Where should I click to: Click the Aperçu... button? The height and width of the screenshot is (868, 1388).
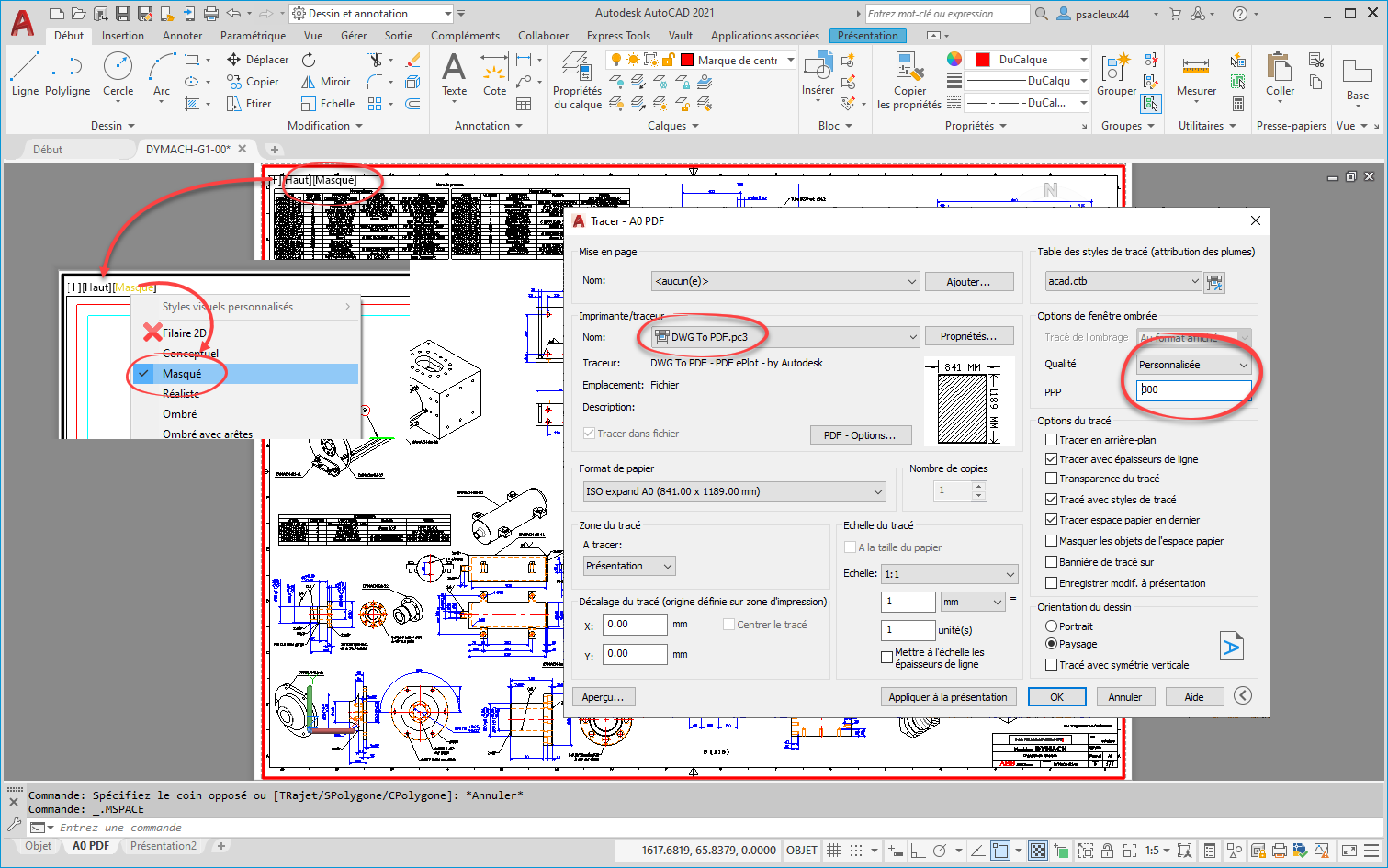(603, 697)
